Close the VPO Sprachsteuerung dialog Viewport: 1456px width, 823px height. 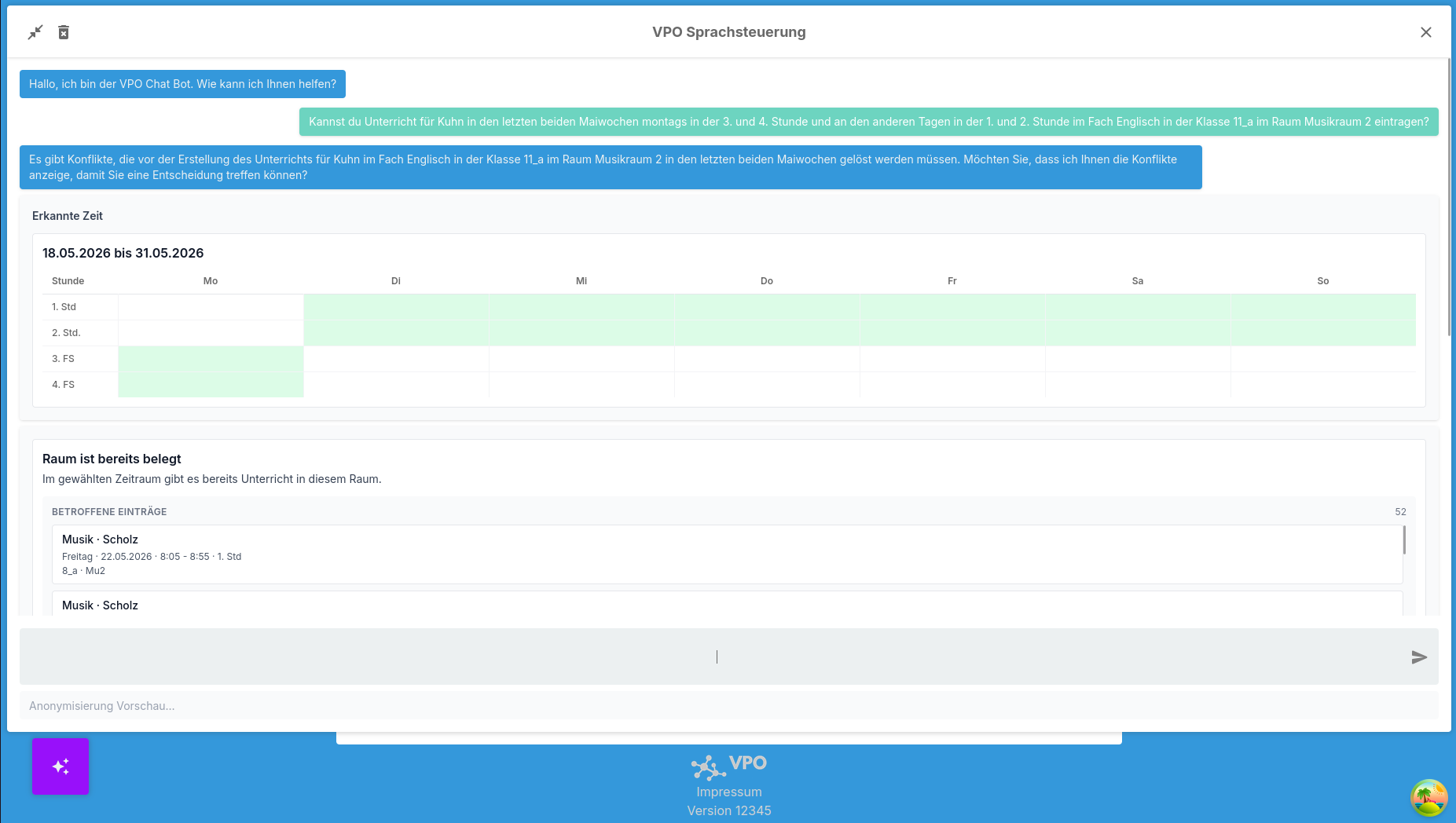click(1425, 32)
